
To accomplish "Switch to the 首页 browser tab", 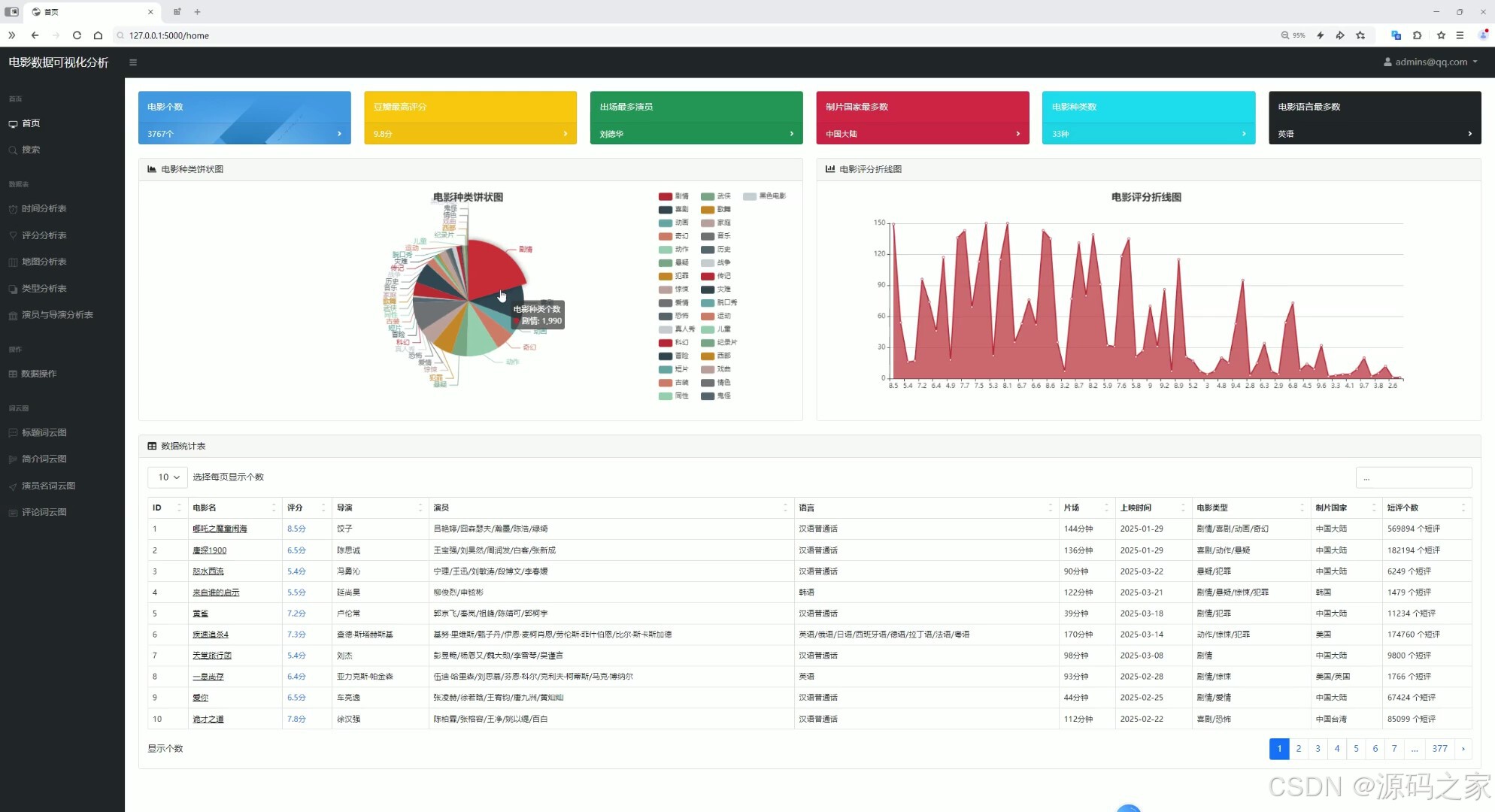I will (x=50, y=11).
